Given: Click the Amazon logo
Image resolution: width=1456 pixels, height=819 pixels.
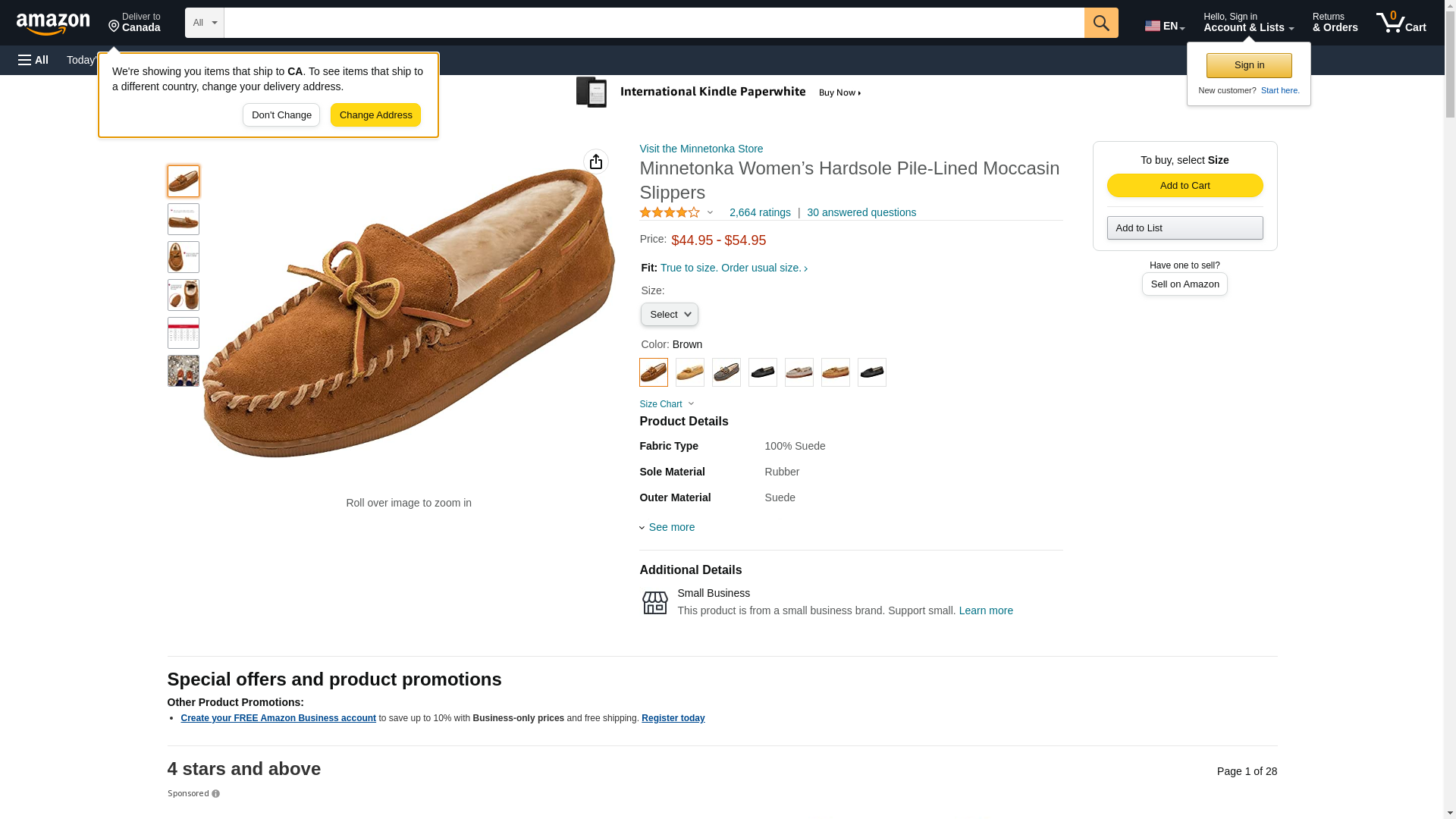Looking at the screenshot, I should (x=53, y=24).
